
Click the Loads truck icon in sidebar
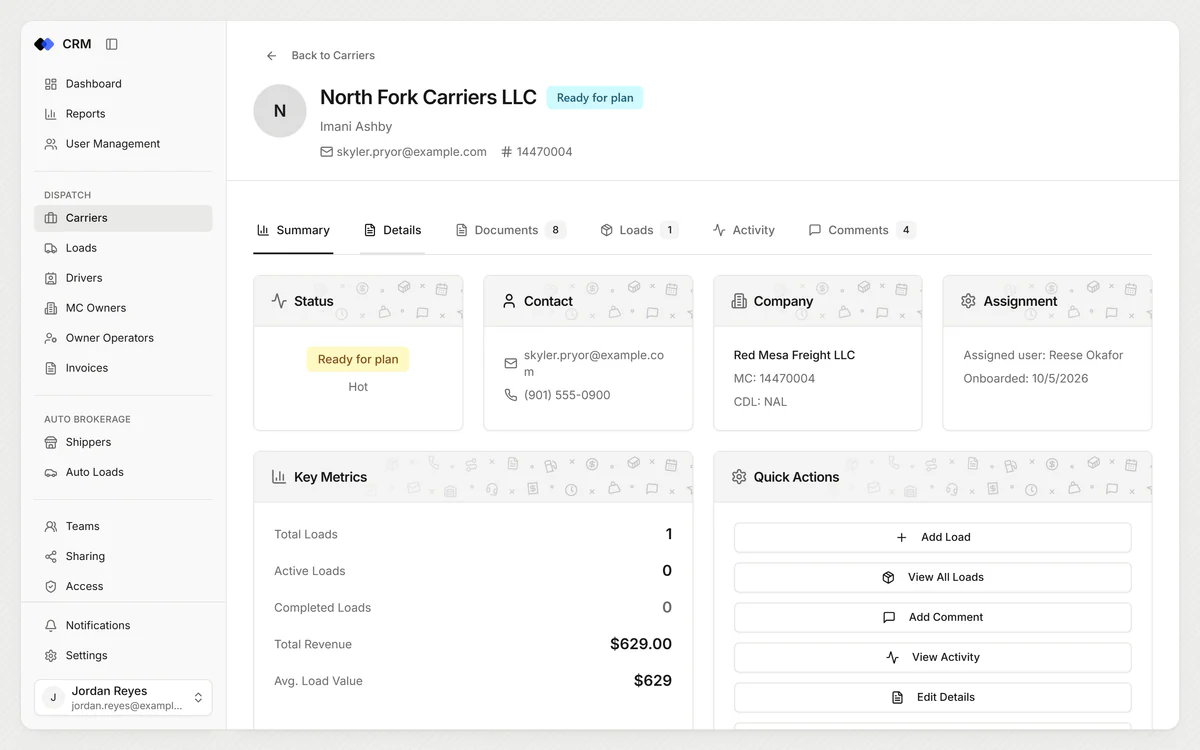coord(51,248)
